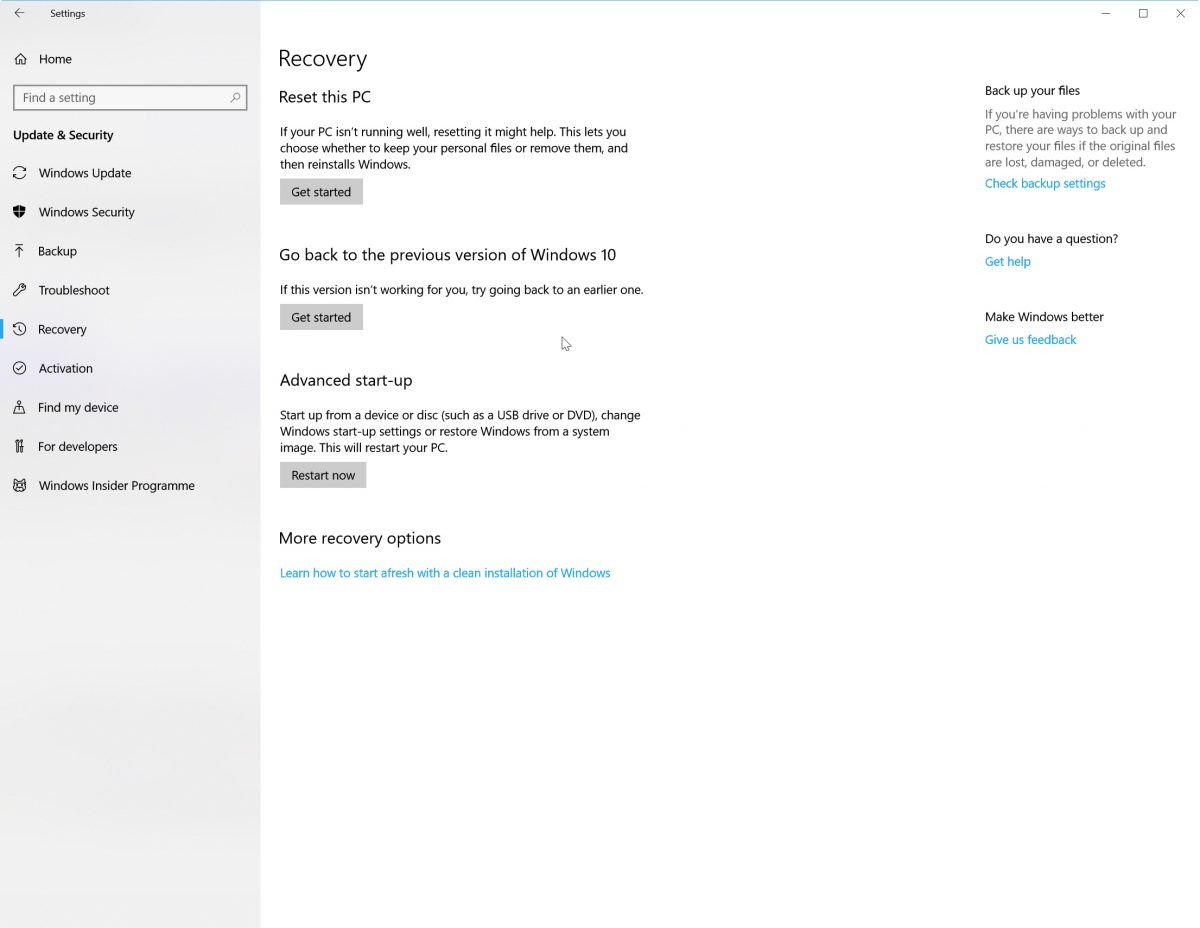Click Get started to go back to previous version
Viewport: 1200px width, 928px height.
[x=321, y=317]
